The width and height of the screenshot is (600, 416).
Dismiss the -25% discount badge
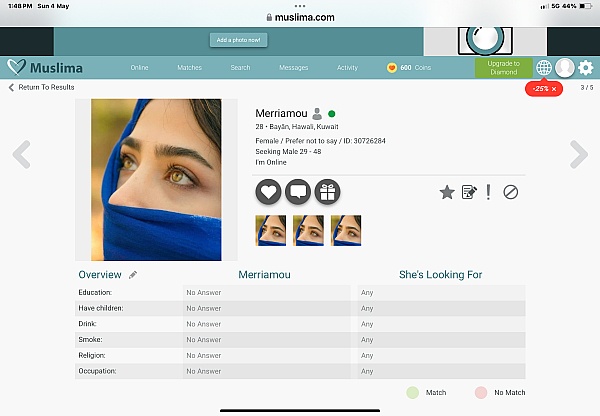[x=554, y=89]
